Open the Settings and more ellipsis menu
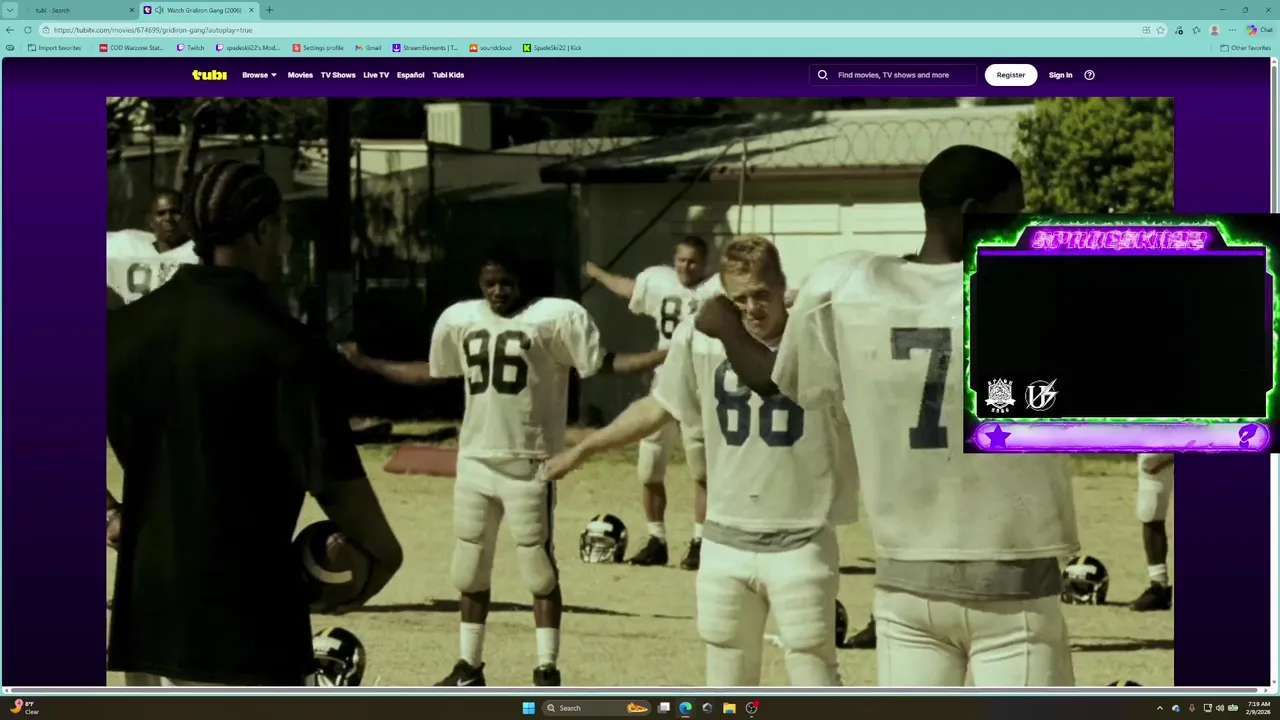1280x720 pixels. click(x=1232, y=30)
